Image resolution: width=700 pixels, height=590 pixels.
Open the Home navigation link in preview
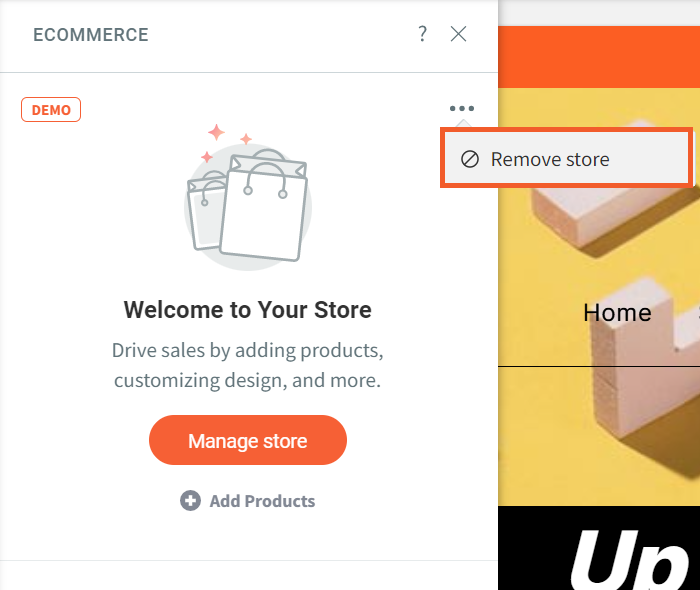(x=617, y=313)
